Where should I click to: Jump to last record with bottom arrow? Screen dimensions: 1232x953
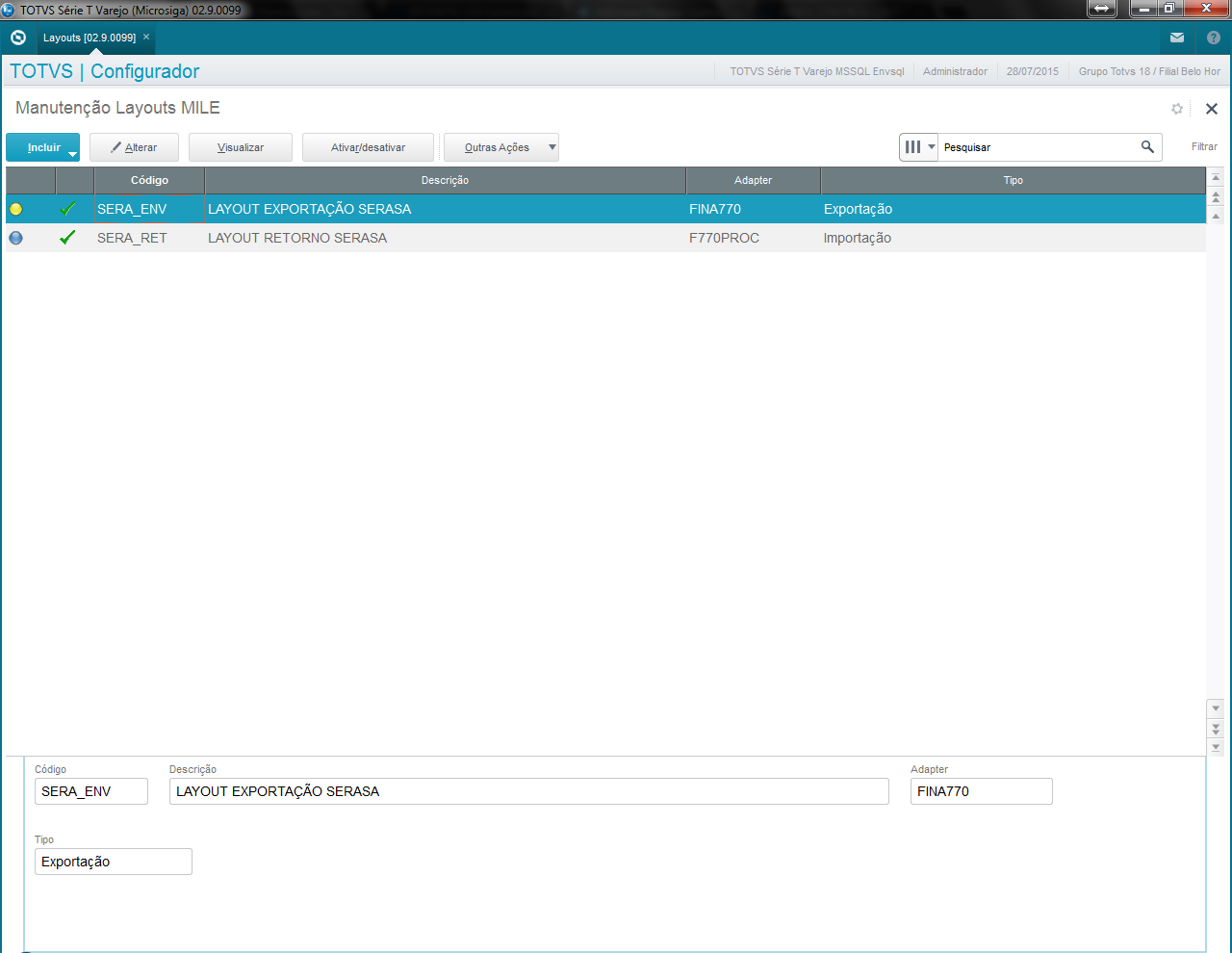[1216, 747]
